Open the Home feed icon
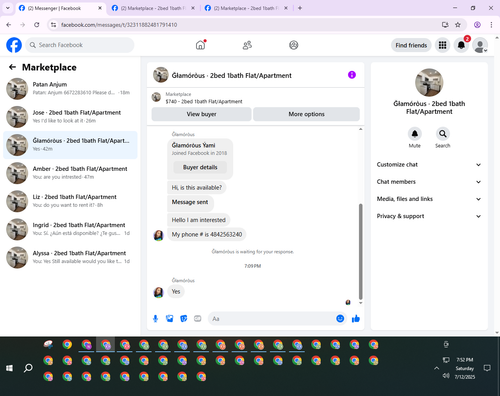 coord(200,45)
